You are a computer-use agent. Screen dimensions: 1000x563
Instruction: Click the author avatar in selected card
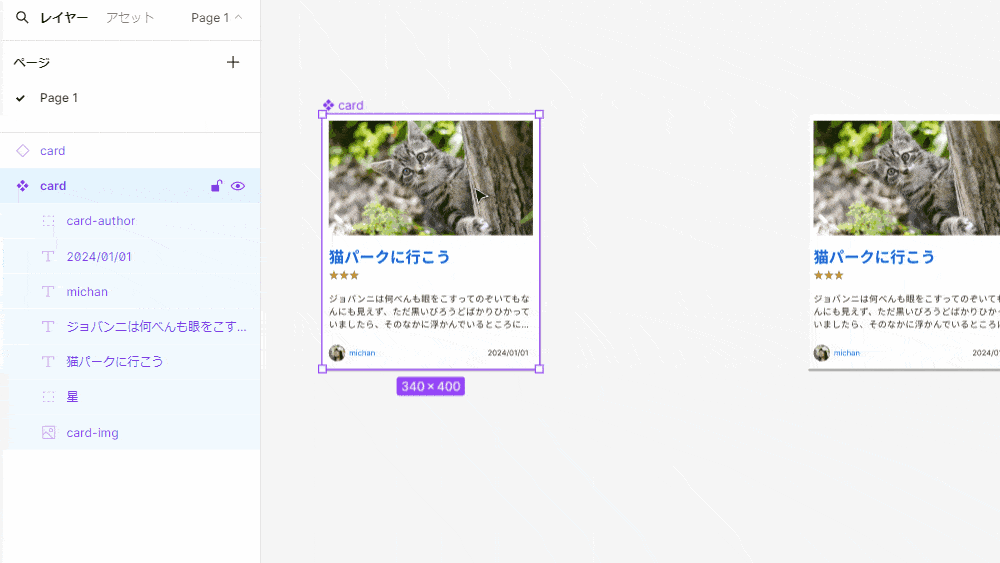coord(337,353)
